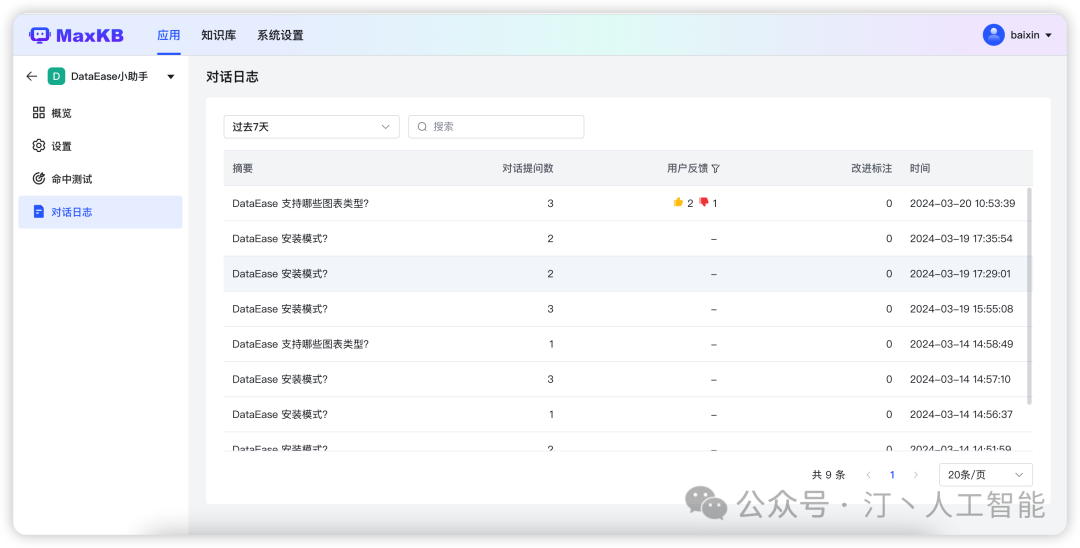
Task: Click the first DataEase 支持哪些图表类型? summary
Action: [300, 203]
